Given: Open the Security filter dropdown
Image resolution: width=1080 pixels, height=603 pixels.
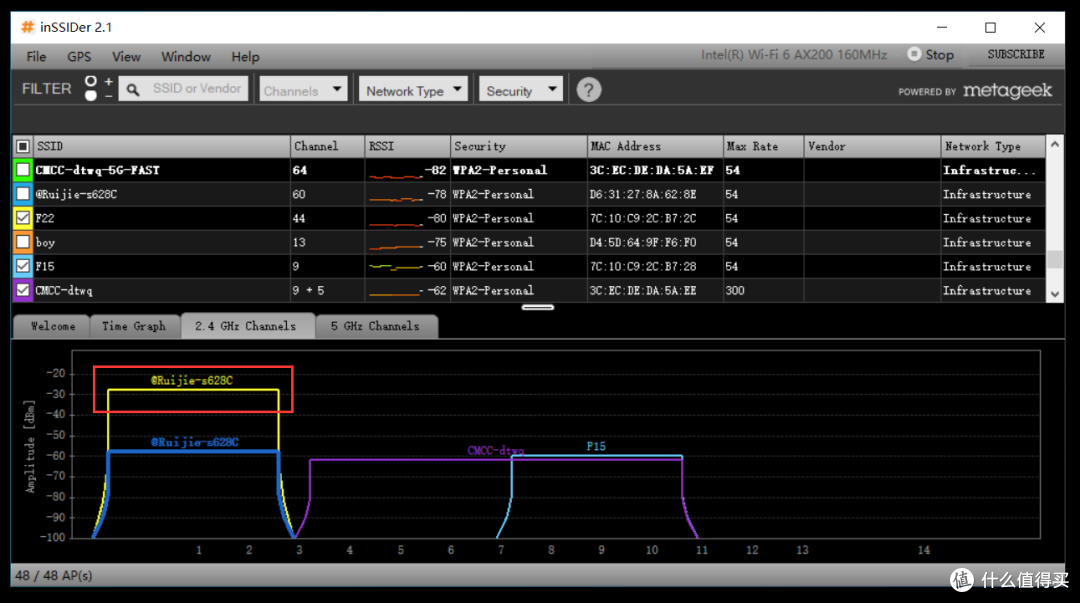Looking at the screenshot, I should click(x=521, y=90).
